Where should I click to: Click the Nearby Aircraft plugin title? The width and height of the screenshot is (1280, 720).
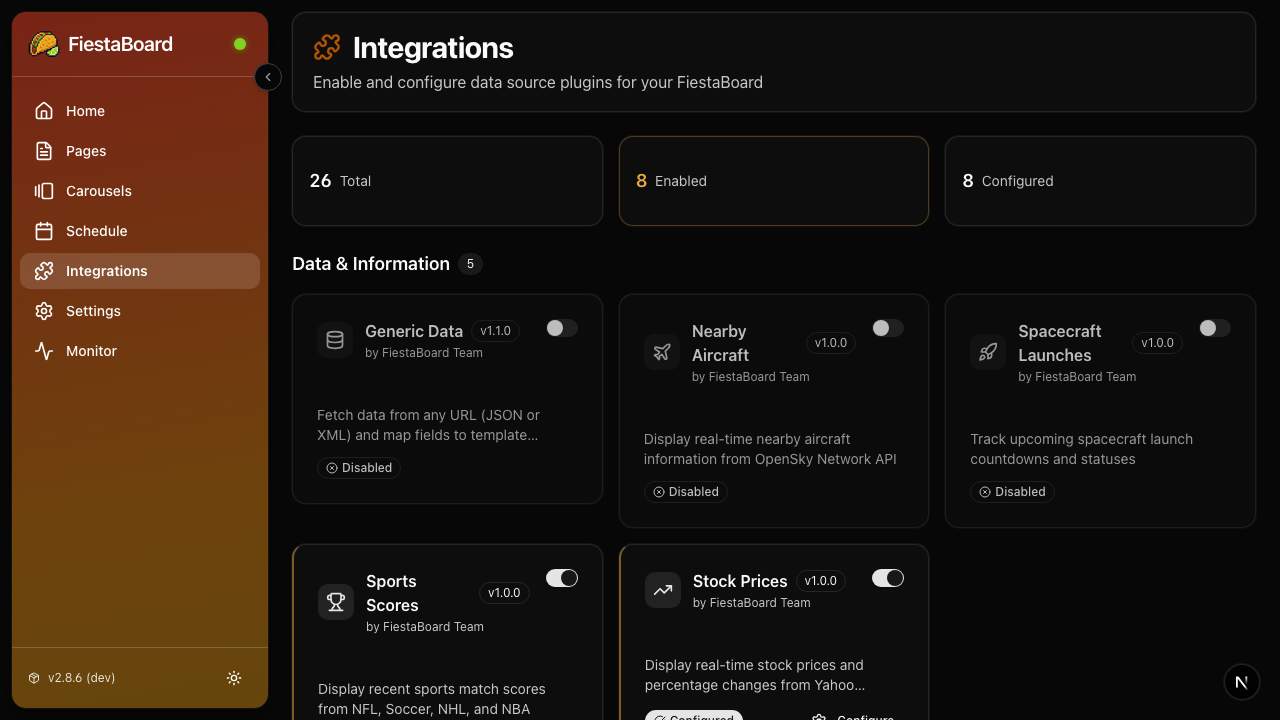pos(720,343)
